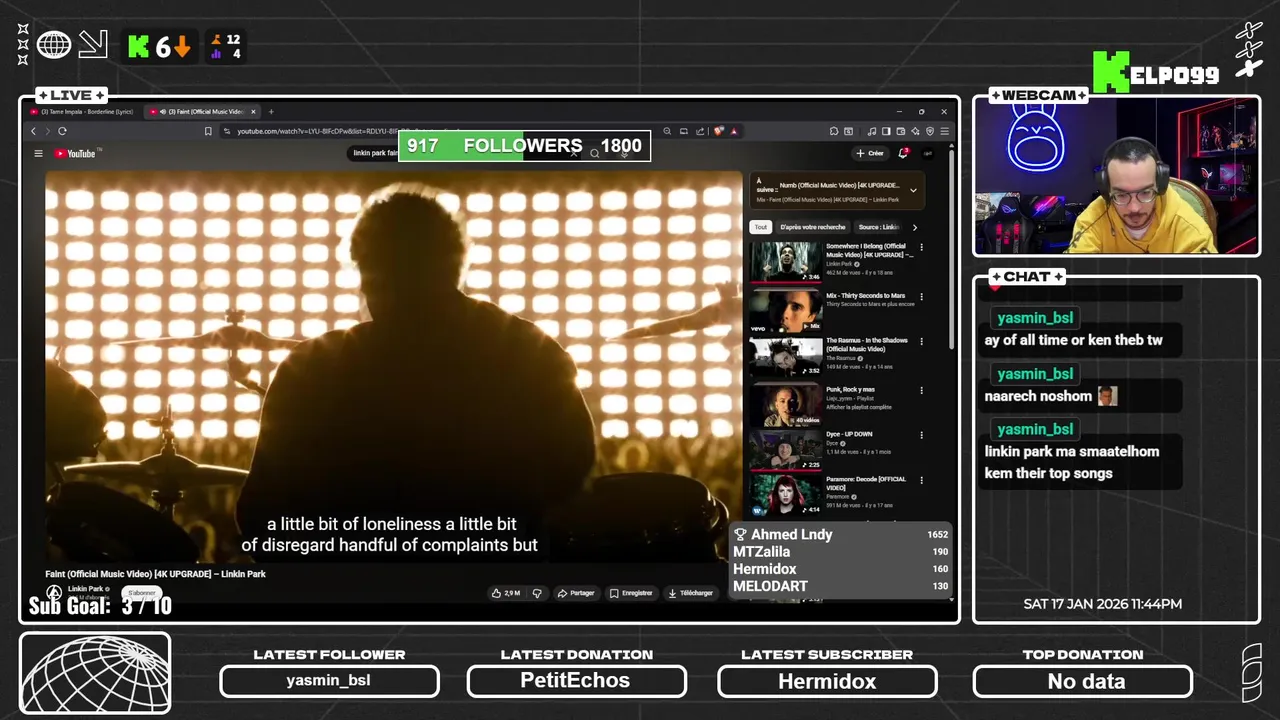
Task: Open Mix - Thirty Seconds to Mars thumbnail
Action: pos(786,311)
